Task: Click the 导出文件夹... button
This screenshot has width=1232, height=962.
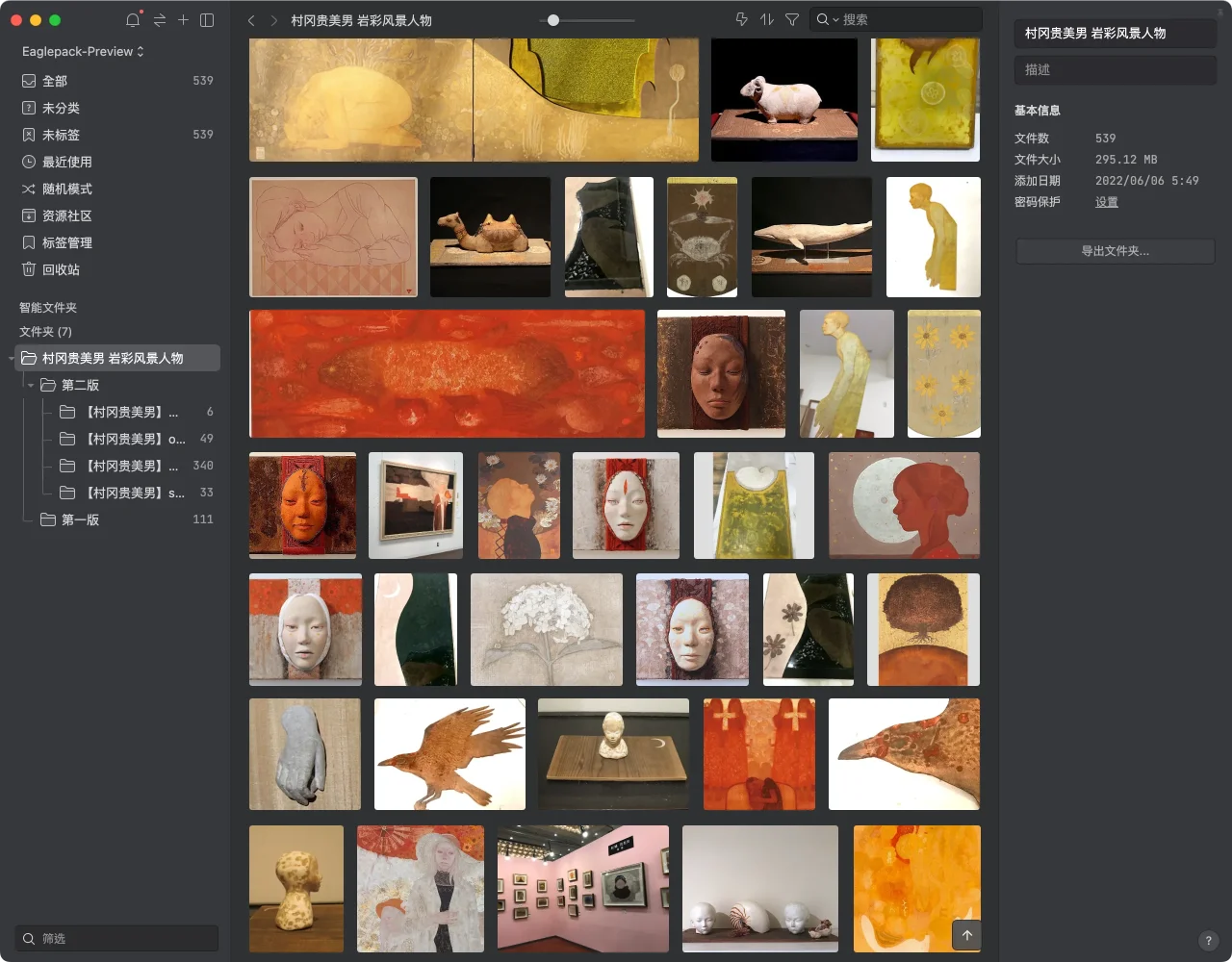Action: [x=1115, y=251]
